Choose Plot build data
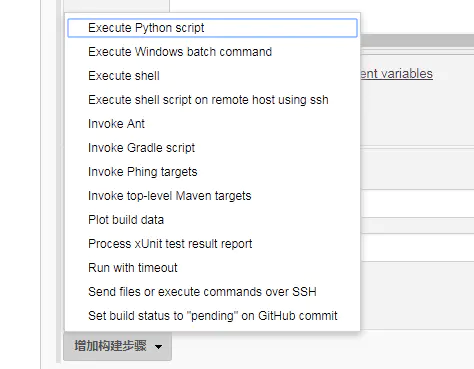Viewport: 474px width, 369px height. 212,220
